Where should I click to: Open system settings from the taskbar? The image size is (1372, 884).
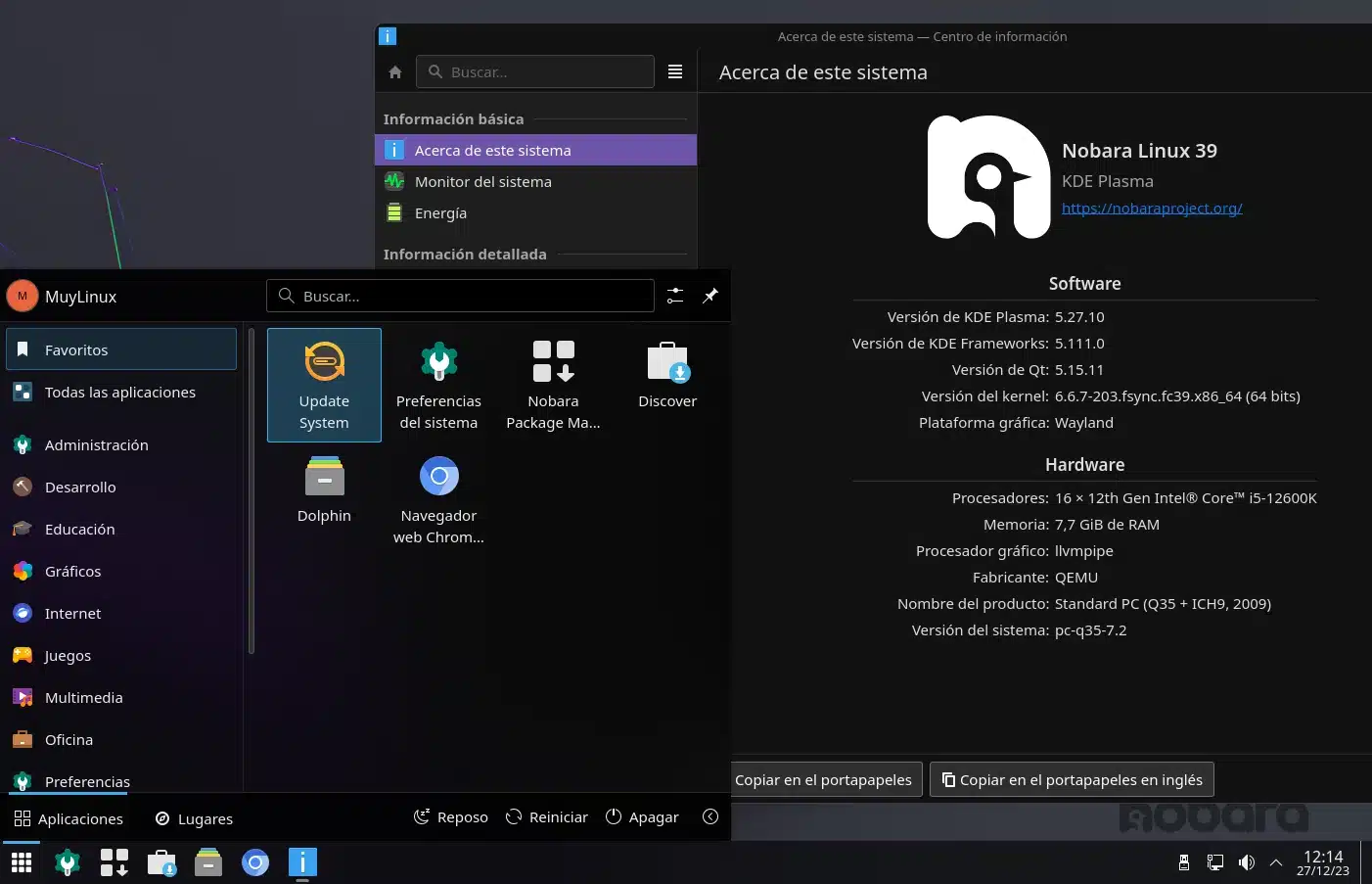click(x=68, y=862)
